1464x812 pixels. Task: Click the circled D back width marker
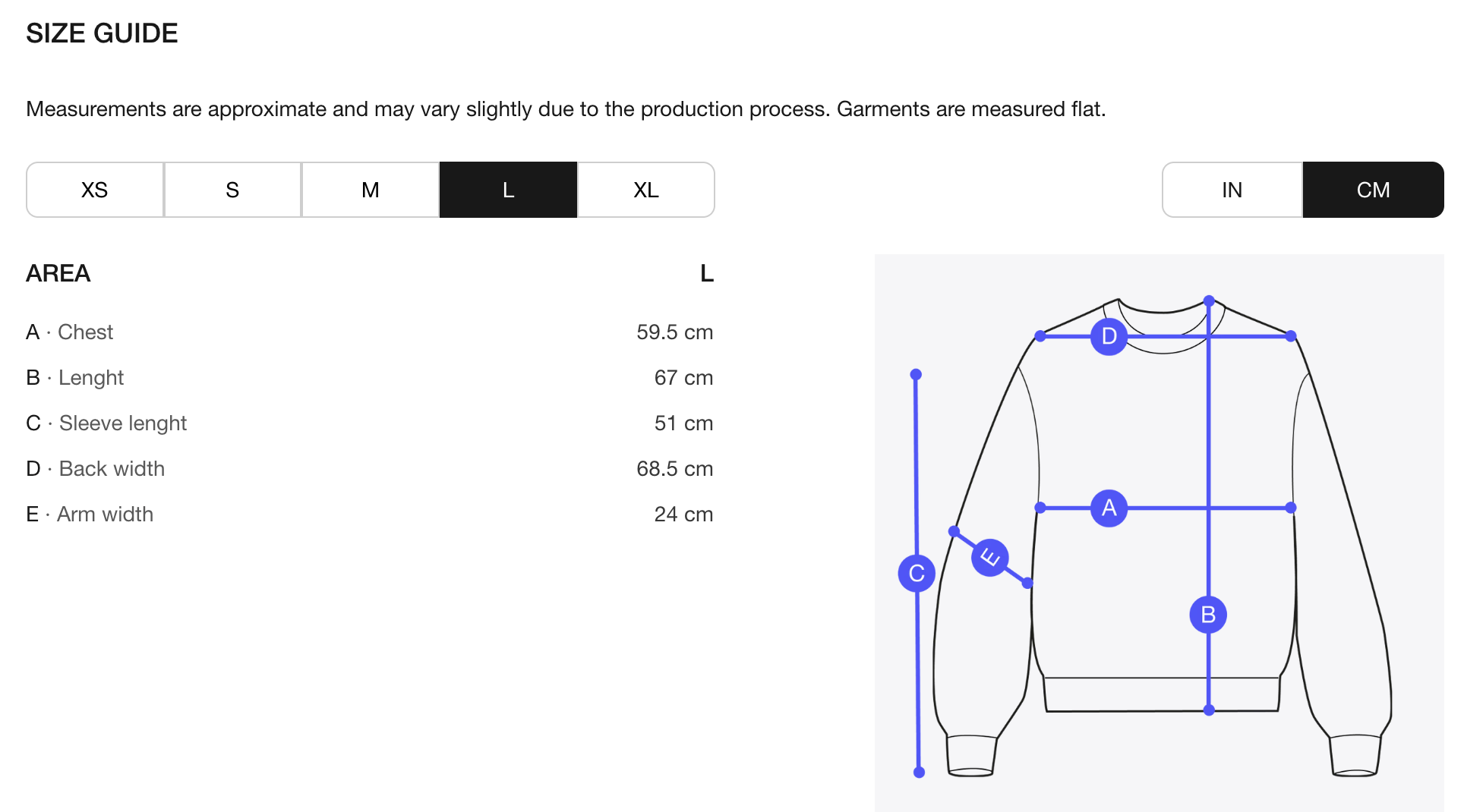click(1109, 336)
